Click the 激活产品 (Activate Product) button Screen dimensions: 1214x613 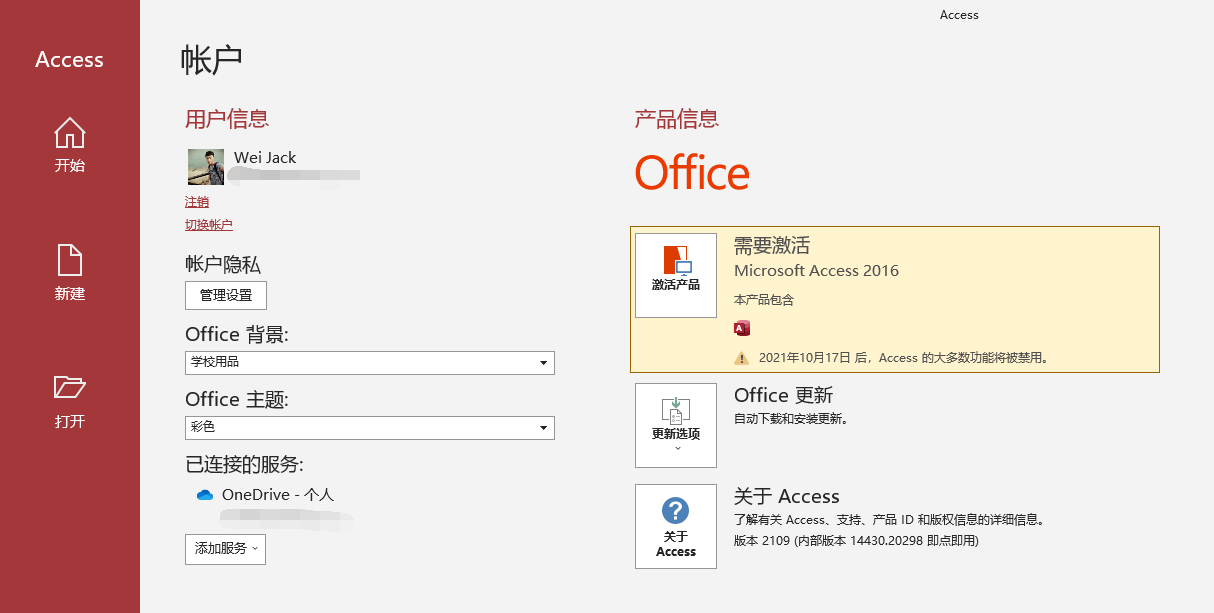click(676, 276)
